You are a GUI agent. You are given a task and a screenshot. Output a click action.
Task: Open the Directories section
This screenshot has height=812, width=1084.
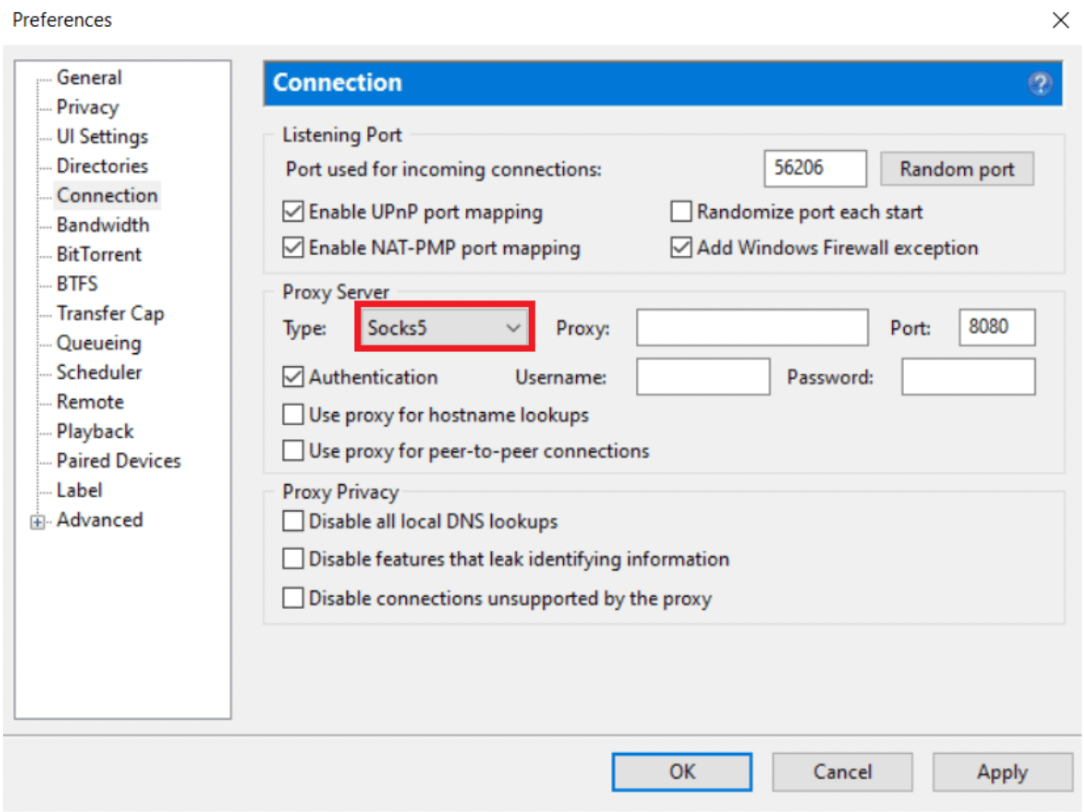point(102,166)
